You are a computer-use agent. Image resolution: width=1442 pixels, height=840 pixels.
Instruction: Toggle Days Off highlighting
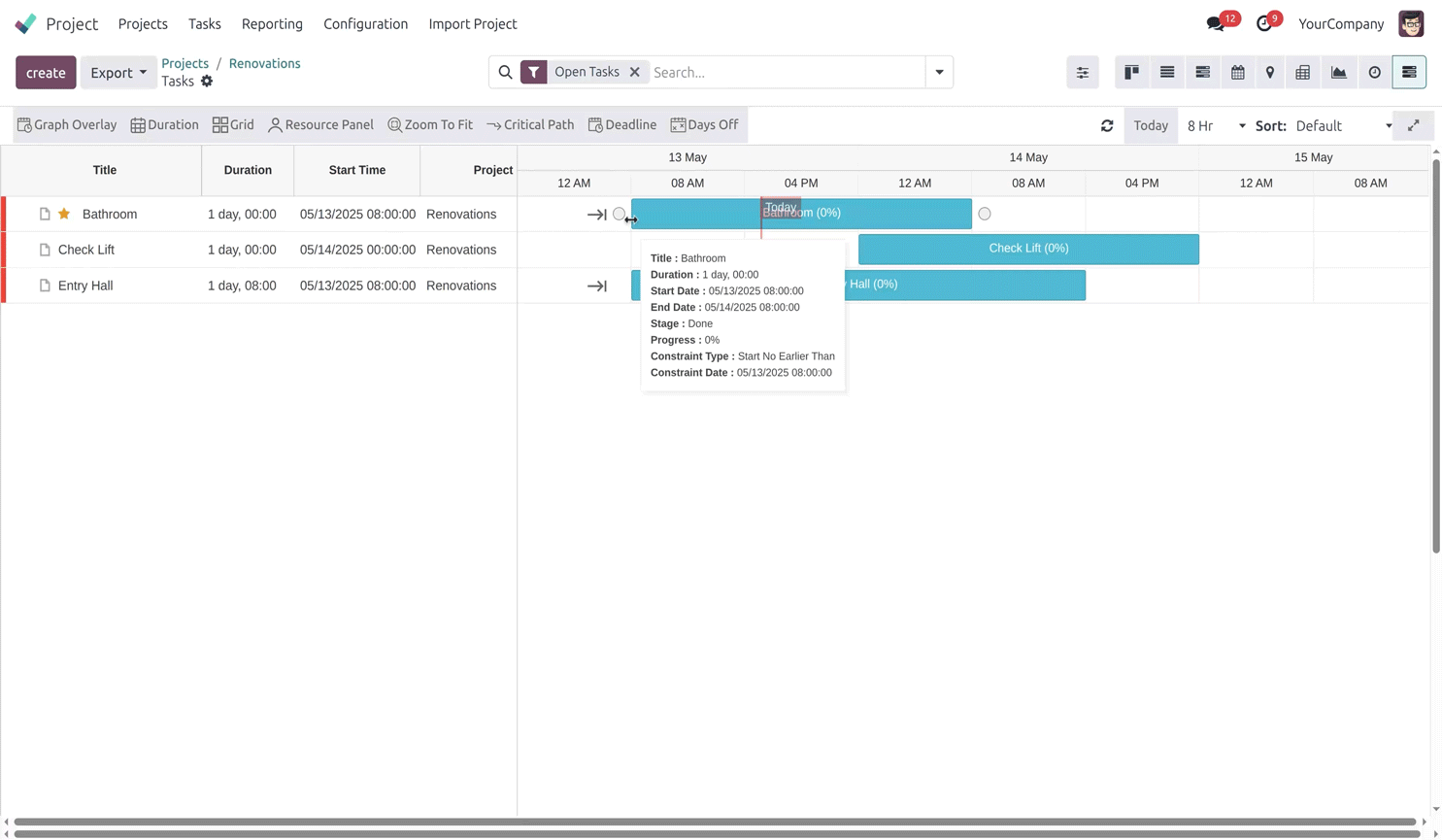[704, 124]
